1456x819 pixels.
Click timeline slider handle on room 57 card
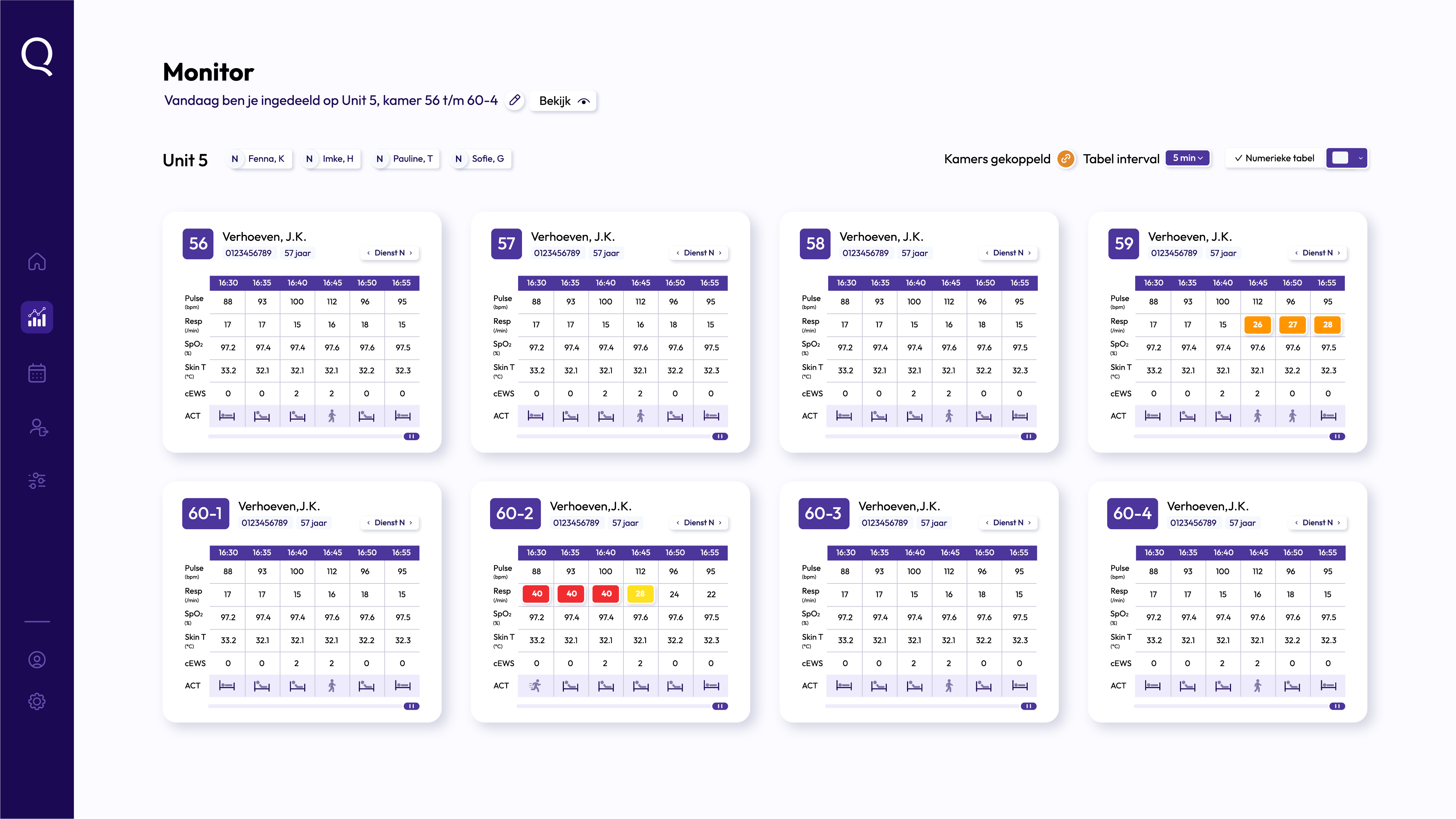click(x=720, y=436)
